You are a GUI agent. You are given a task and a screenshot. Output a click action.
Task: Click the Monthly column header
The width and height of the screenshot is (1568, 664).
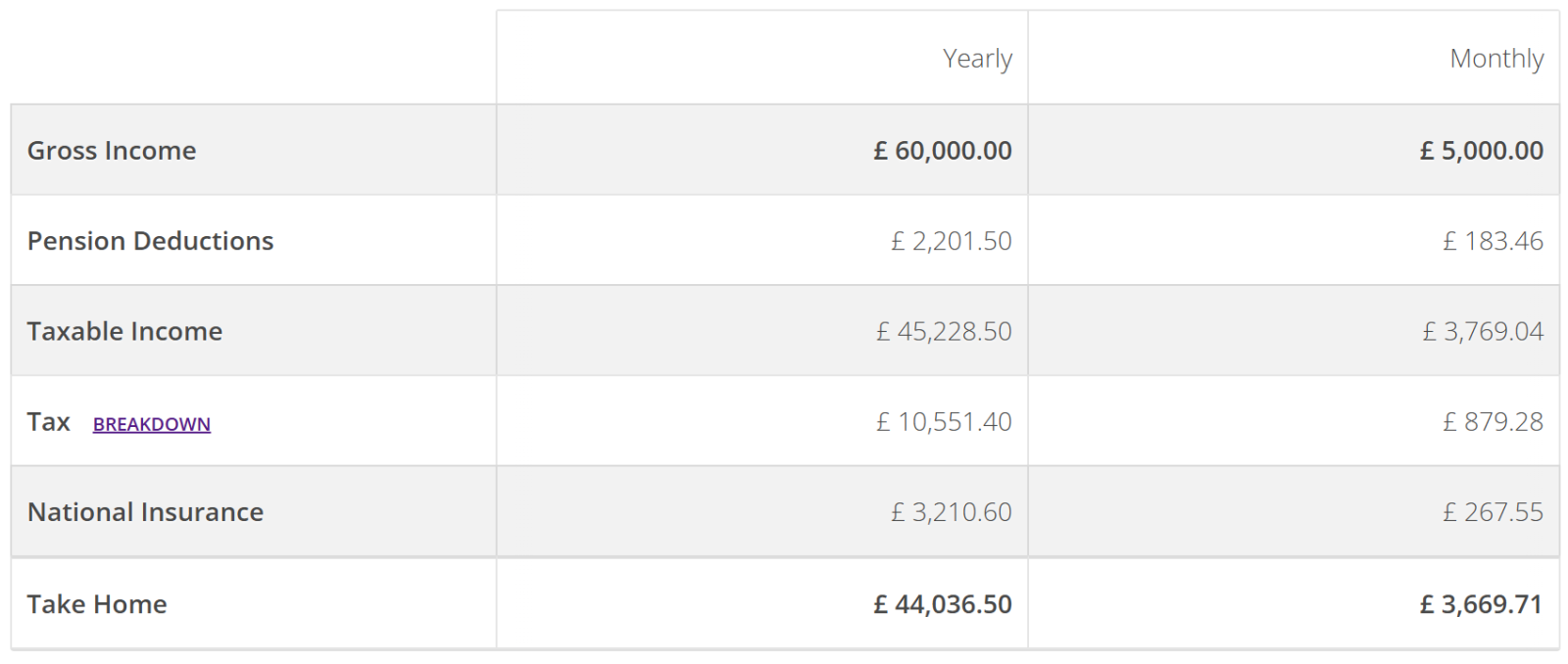point(1496,59)
